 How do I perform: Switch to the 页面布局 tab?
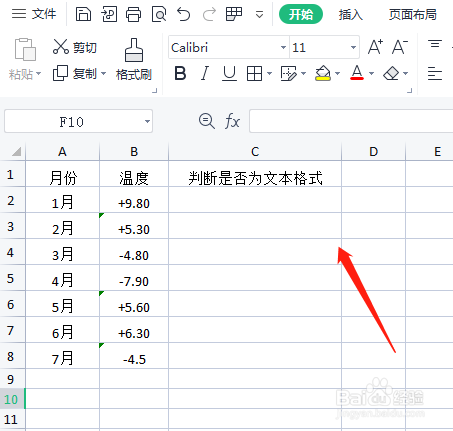[413, 14]
